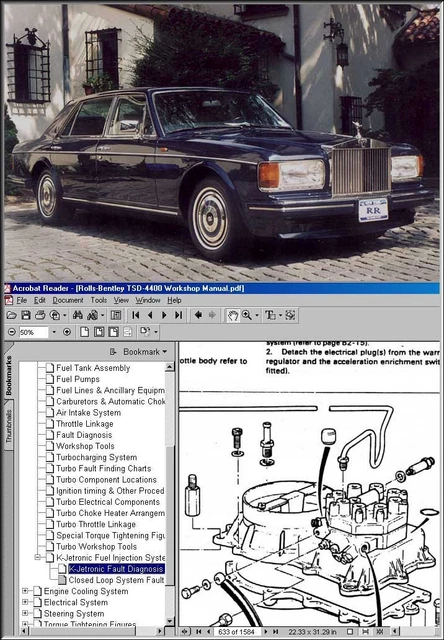Click the Go to previous view arrow
The height and width of the screenshot is (640, 444).
(x=198, y=315)
